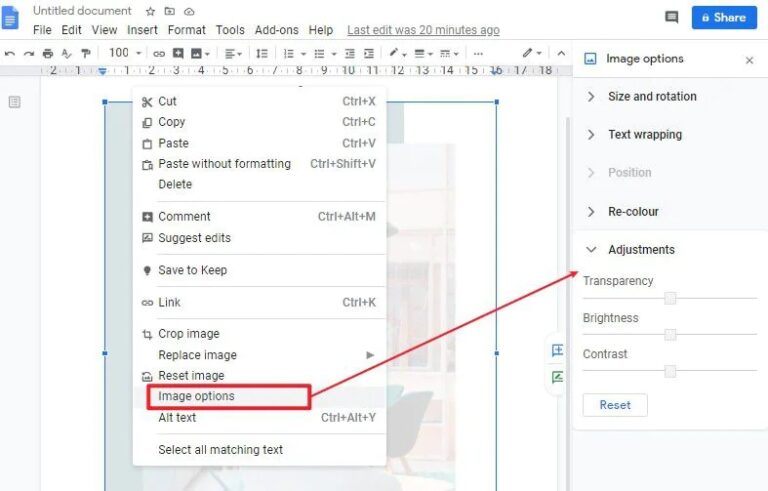The image size is (768, 491).
Task: Click the blue Share button
Action: 724,18
